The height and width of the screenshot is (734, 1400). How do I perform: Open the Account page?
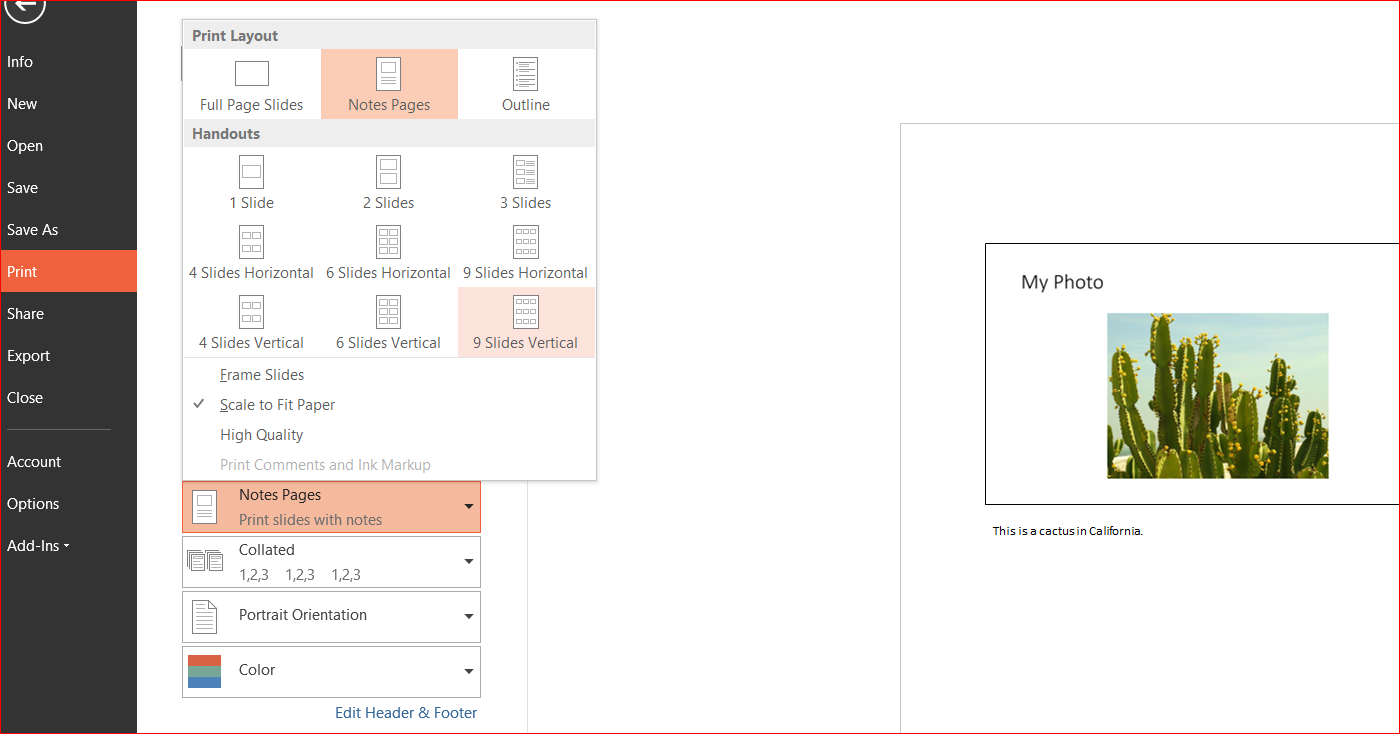(x=68, y=462)
